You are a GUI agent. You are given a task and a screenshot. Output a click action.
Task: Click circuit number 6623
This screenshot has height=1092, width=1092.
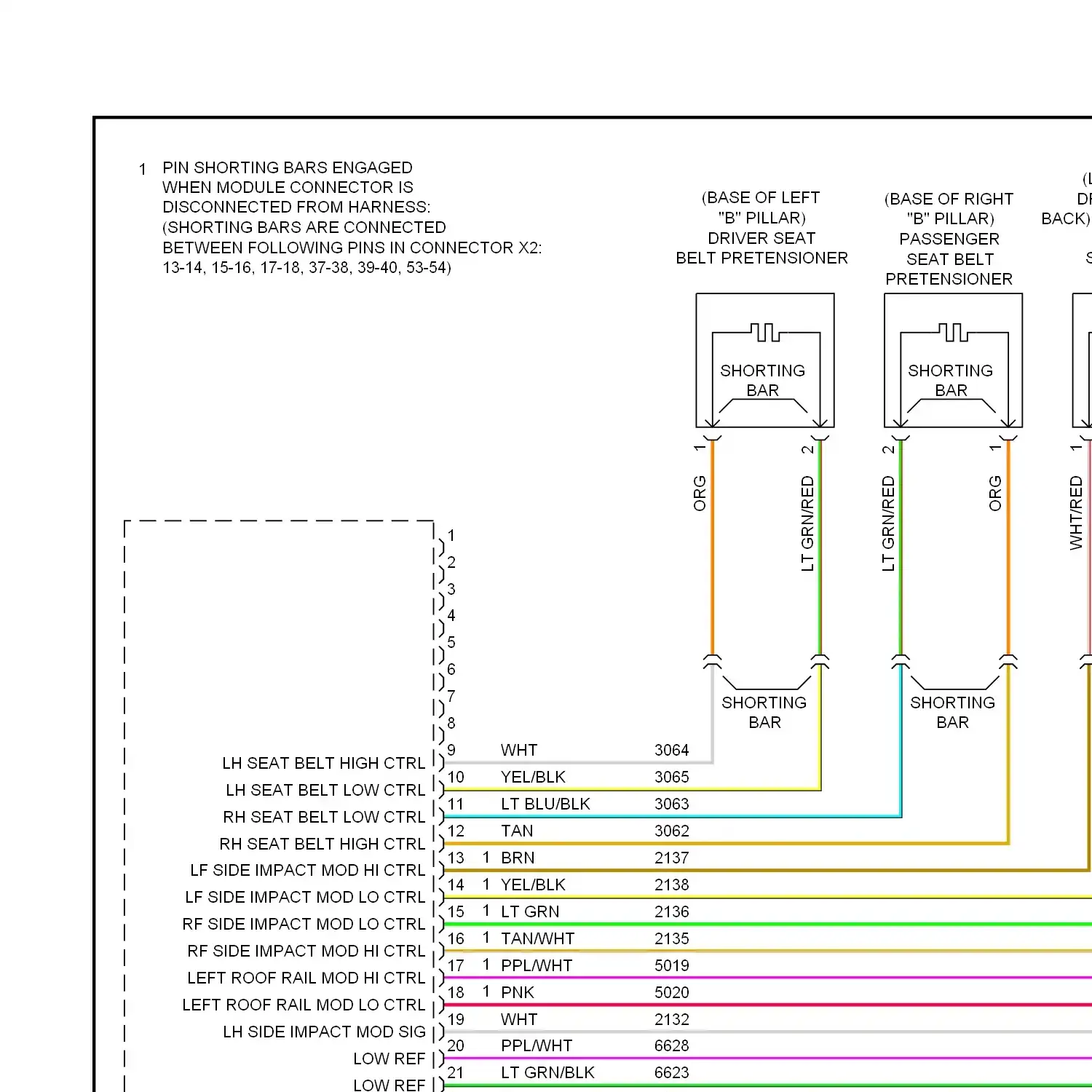[x=671, y=1072]
